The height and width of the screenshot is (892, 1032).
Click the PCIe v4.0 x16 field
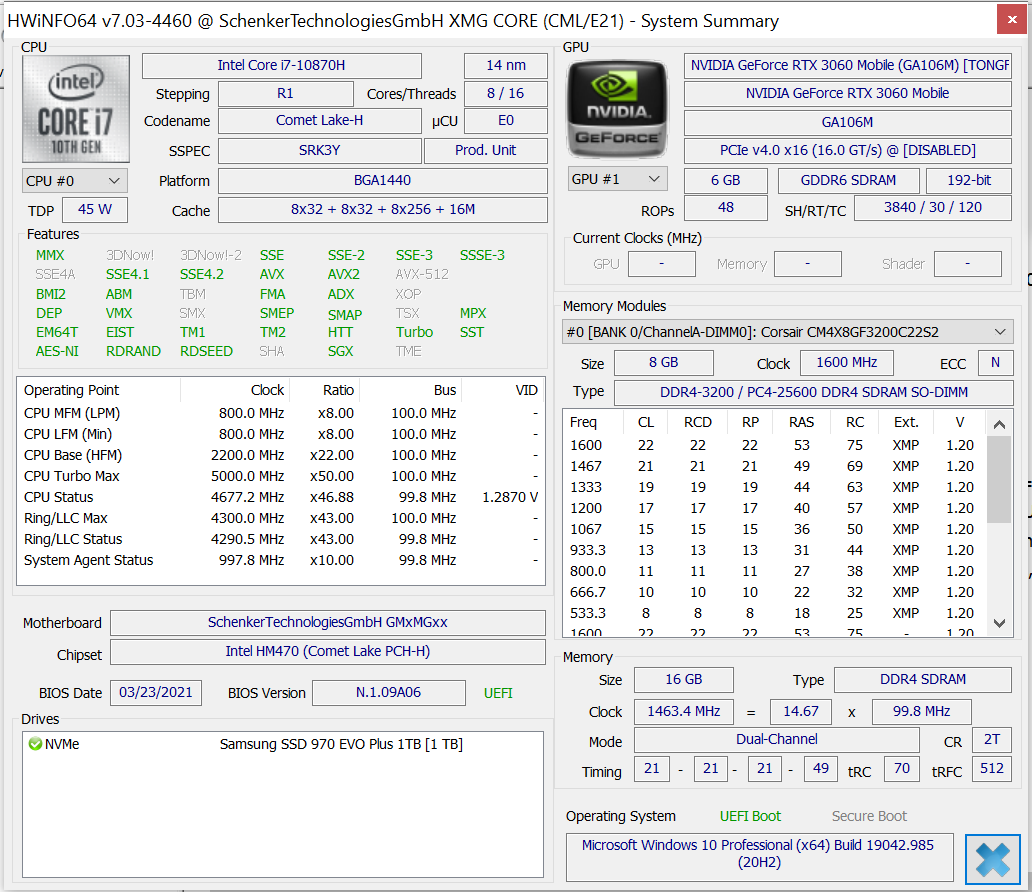pyautogui.click(x=848, y=150)
